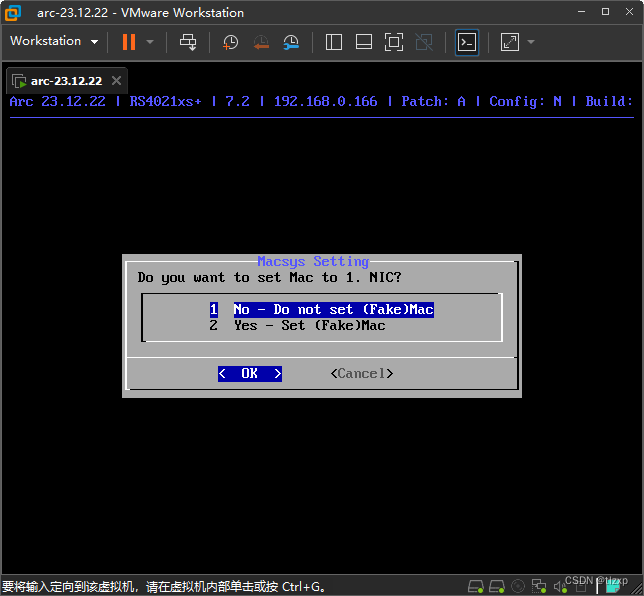Select option 1 No - Do not set (Fake)Mac
This screenshot has width=644, height=596.
[322, 309]
